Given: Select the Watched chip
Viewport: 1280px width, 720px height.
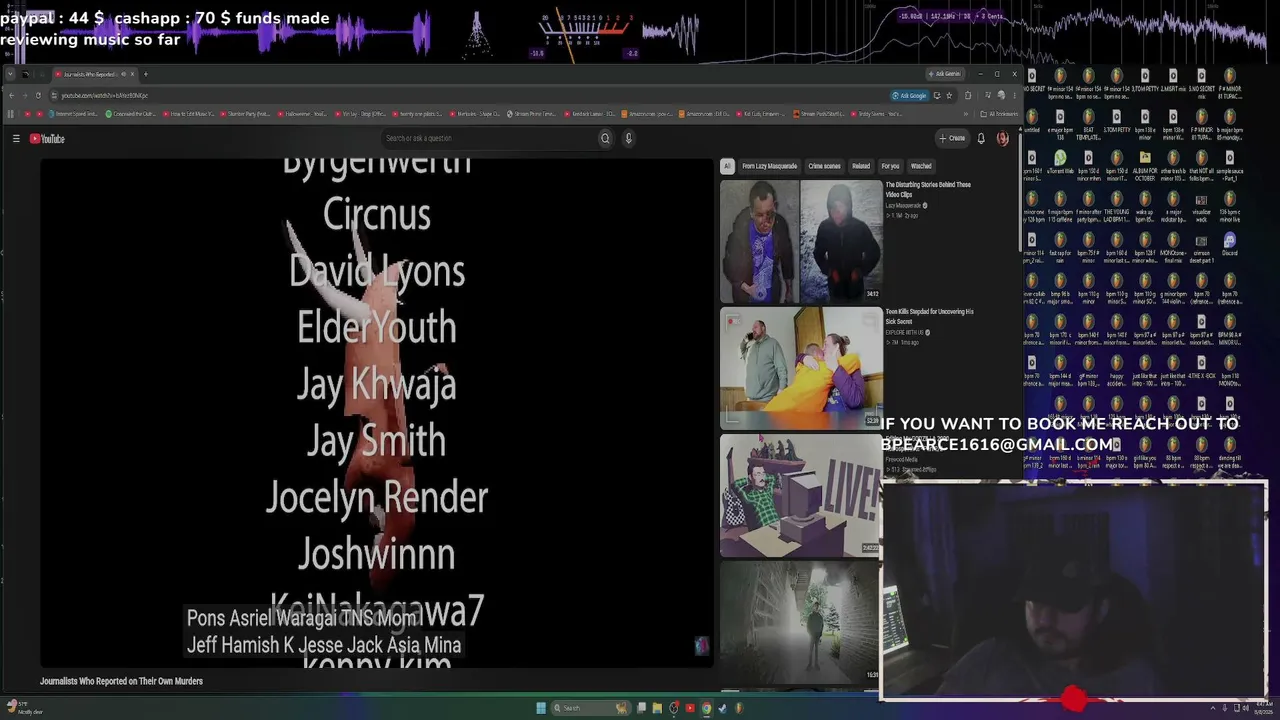Looking at the screenshot, I should pos(921,166).
